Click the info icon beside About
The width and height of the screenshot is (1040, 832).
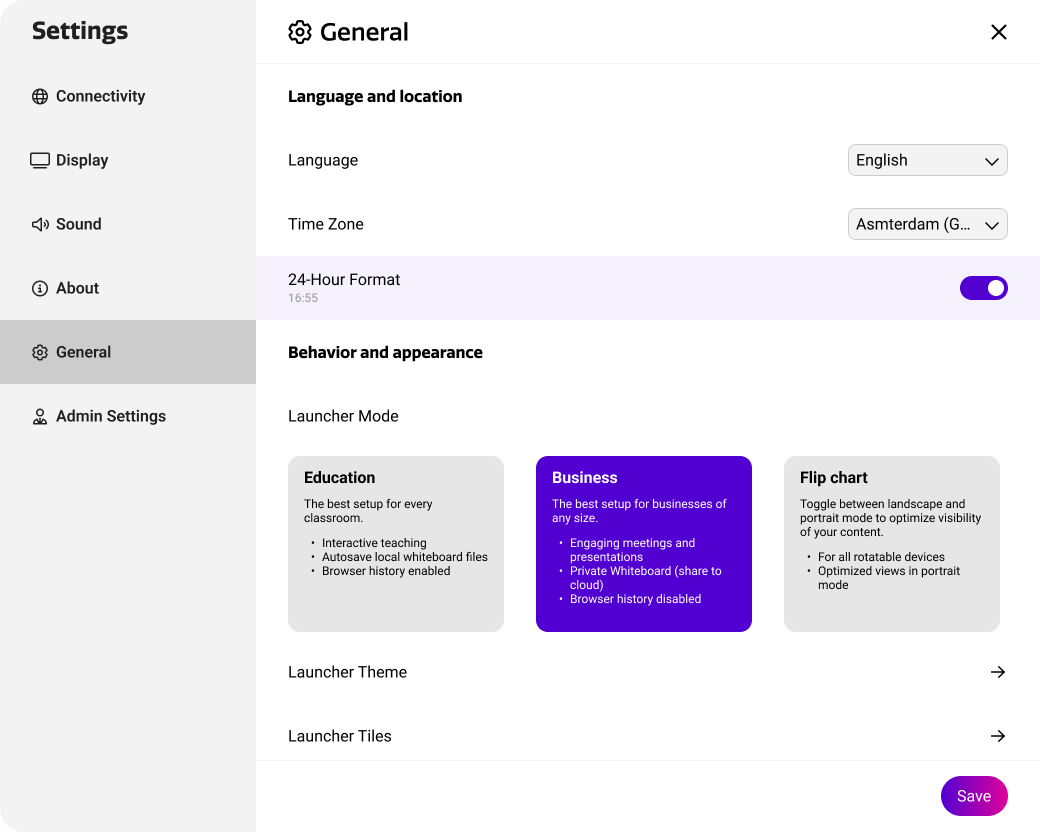pyautogui.click(x=40, y=289)
